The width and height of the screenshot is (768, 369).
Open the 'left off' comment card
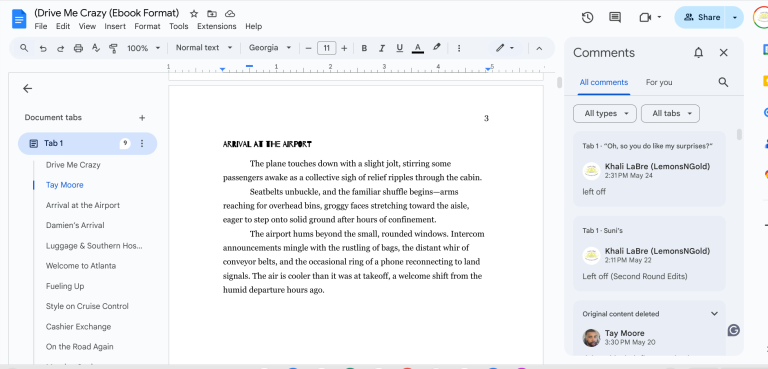coord(649,169)
